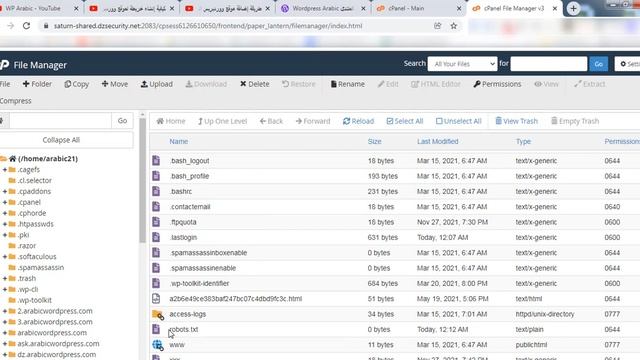Expand the .softaculous folder

(x=5, y=257)
